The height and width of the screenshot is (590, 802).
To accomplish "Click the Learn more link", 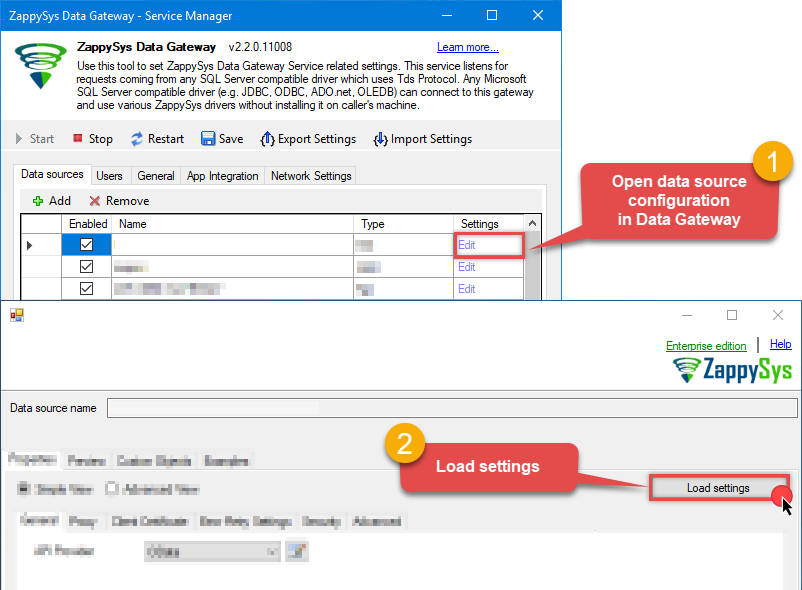I will pyautogui.click(x=467, y=47).
